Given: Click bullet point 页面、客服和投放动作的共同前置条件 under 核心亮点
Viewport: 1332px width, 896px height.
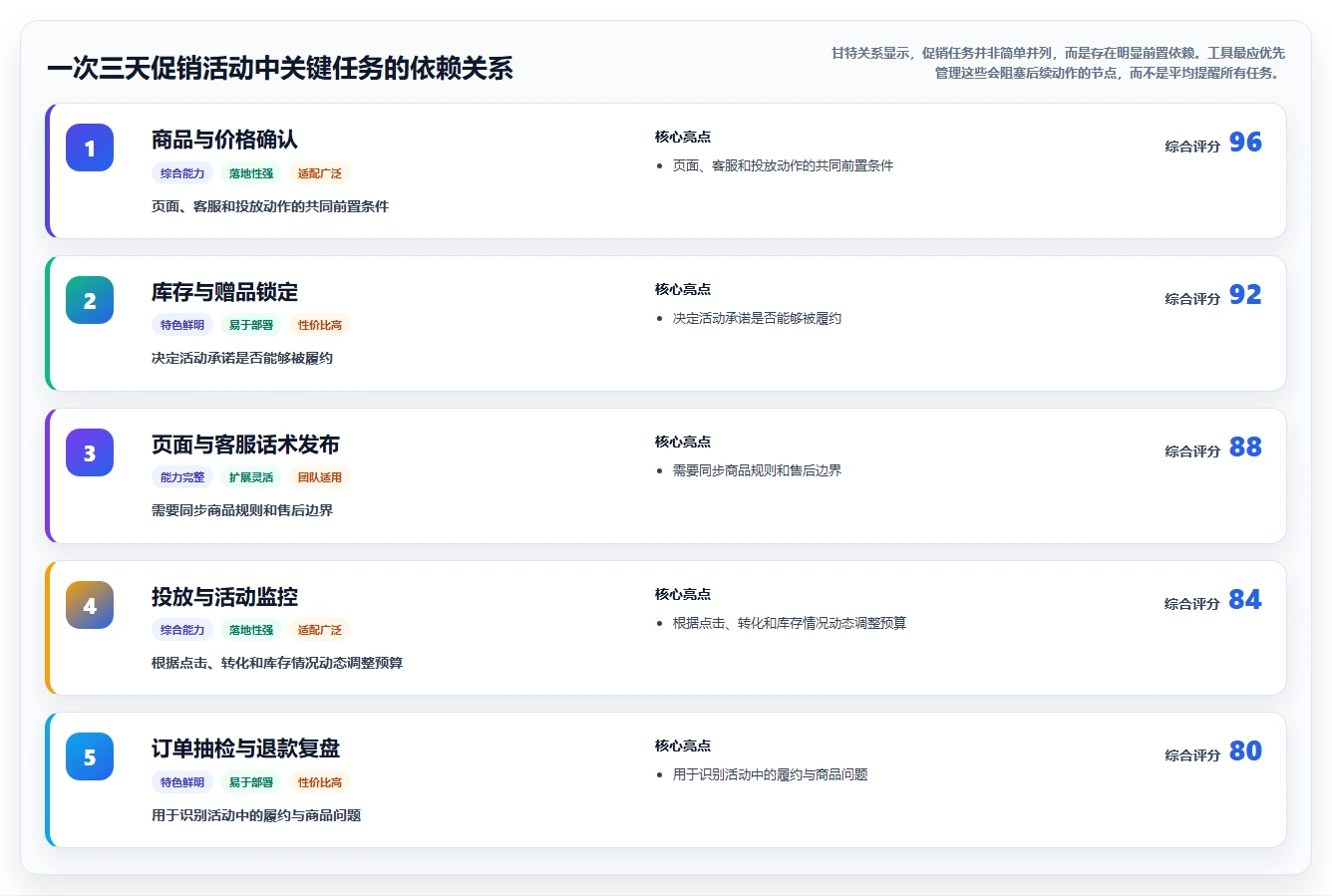Looking at the screenshot, I should tap(783, 166).
